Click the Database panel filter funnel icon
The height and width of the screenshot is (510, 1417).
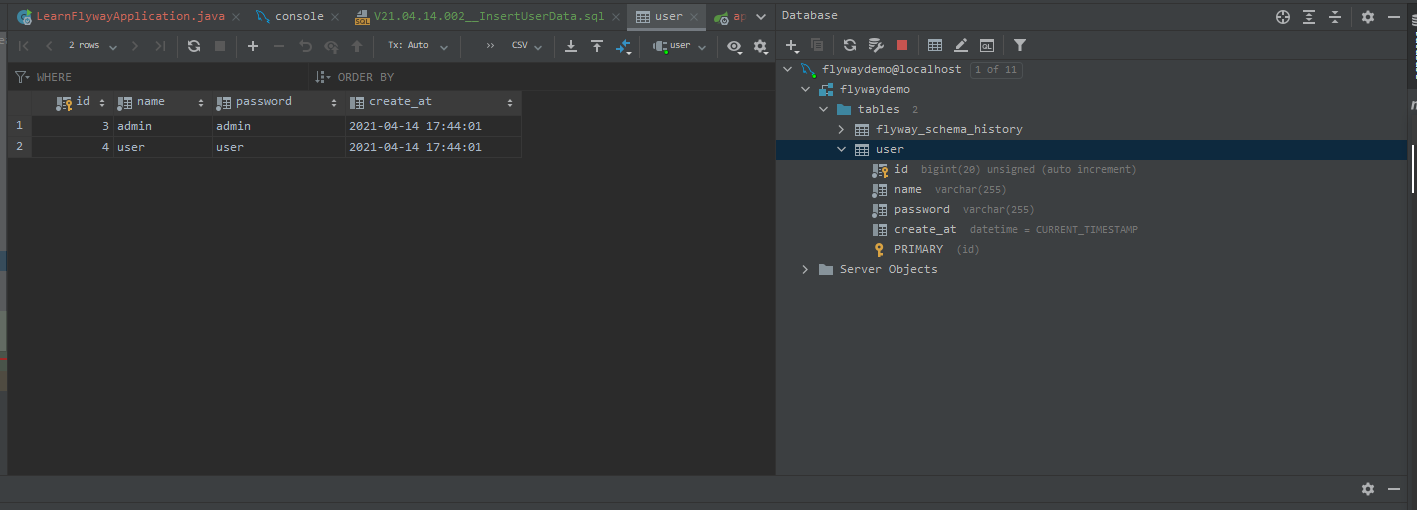click(1019, 45)
